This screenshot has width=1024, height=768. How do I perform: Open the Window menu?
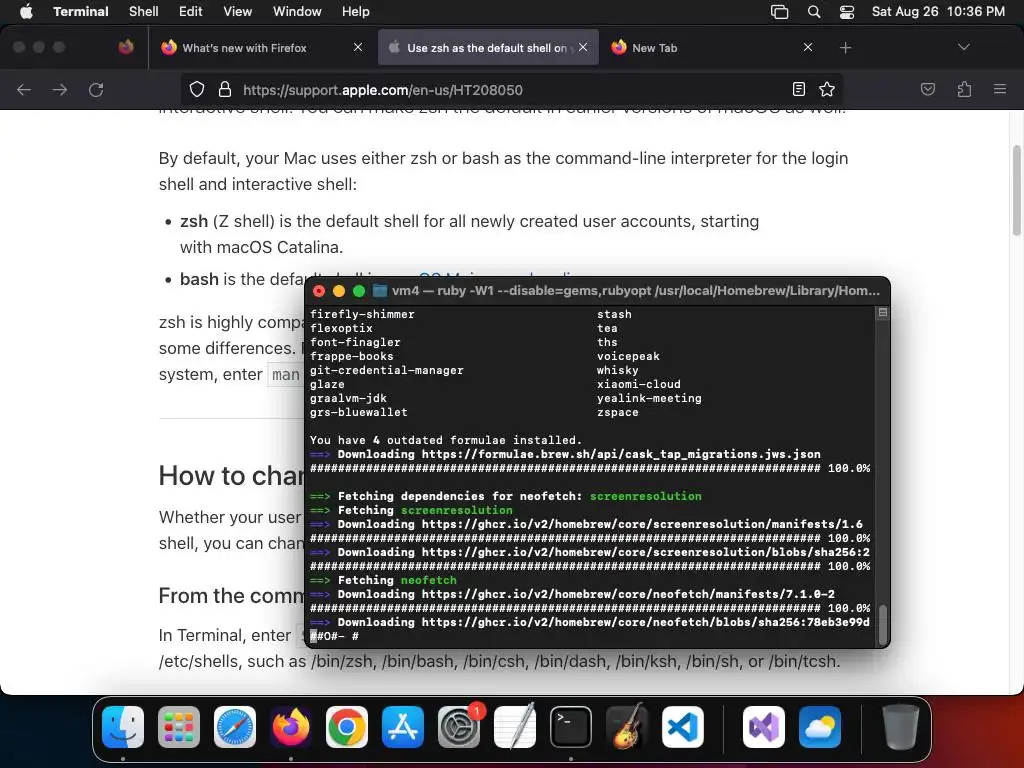coord(296,12)
